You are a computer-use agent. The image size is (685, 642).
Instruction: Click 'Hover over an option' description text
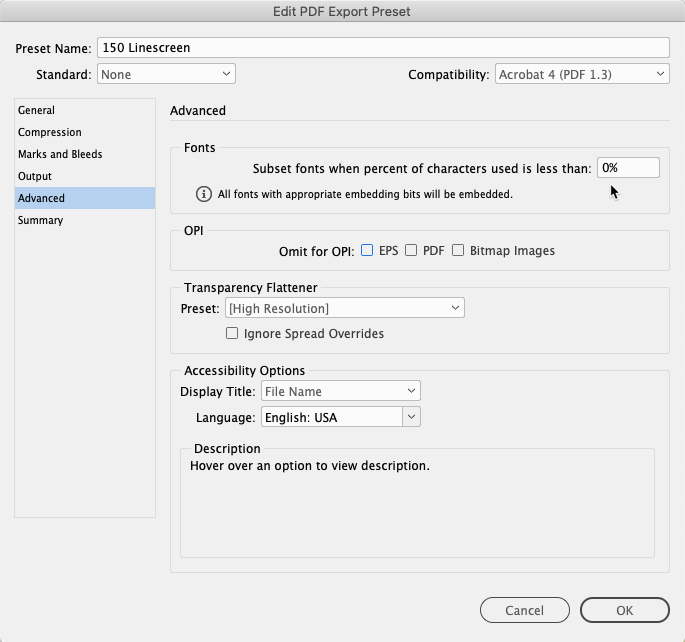pos(310,466)
